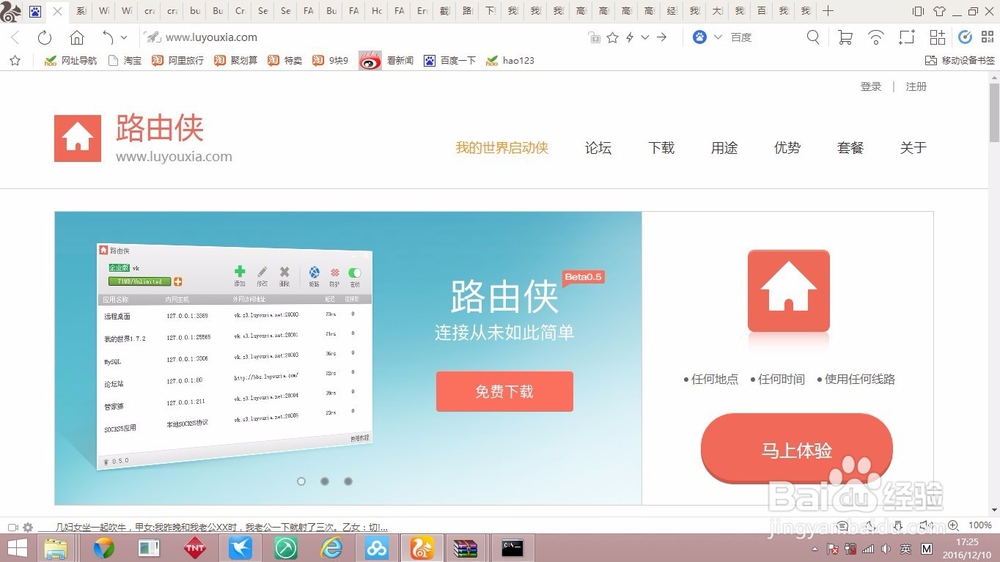
Task: Open 套餐 menu item
Action: point(850,148)
